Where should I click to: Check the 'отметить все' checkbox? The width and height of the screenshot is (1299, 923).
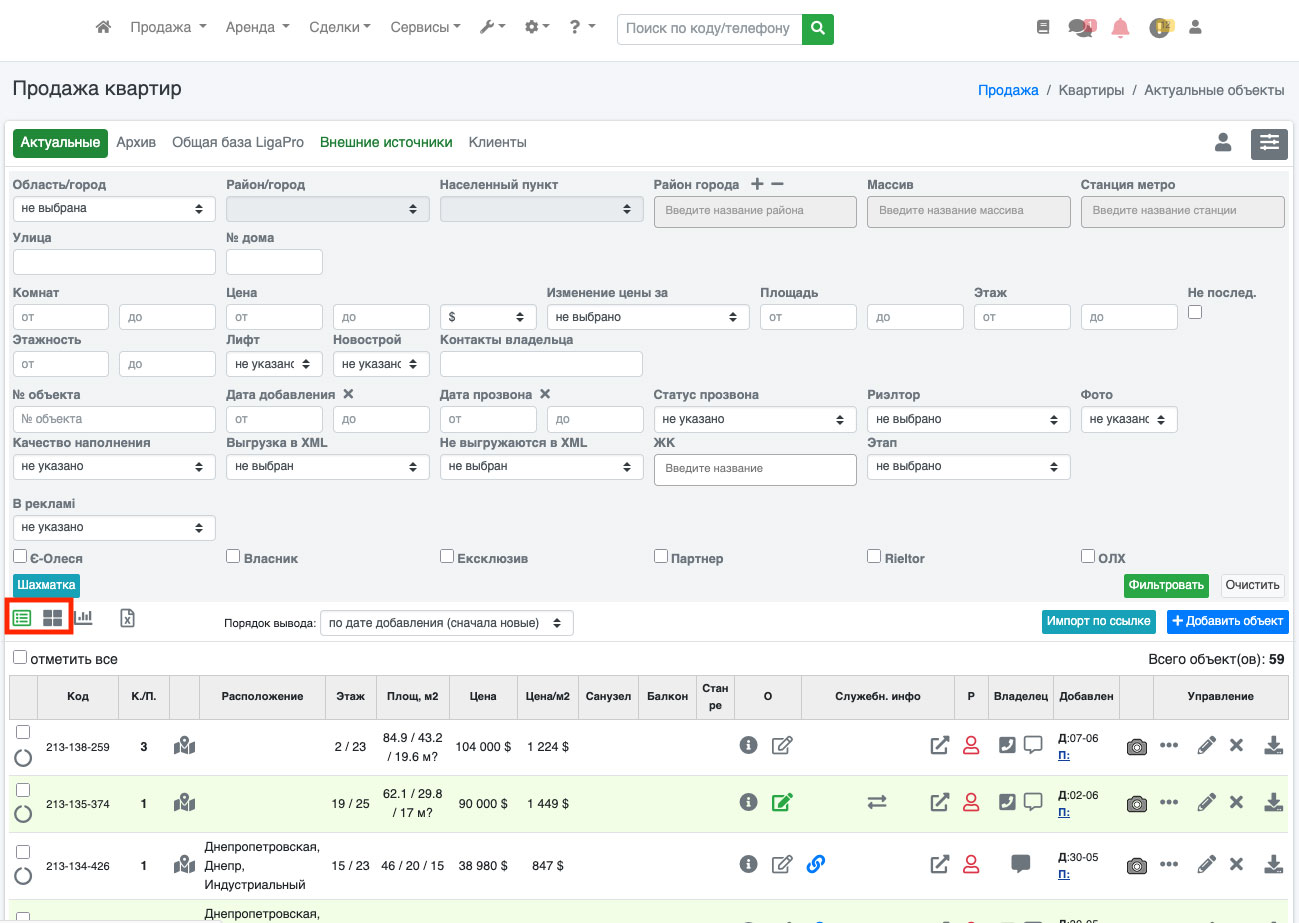pyautogui.click(x=20, y=658)
